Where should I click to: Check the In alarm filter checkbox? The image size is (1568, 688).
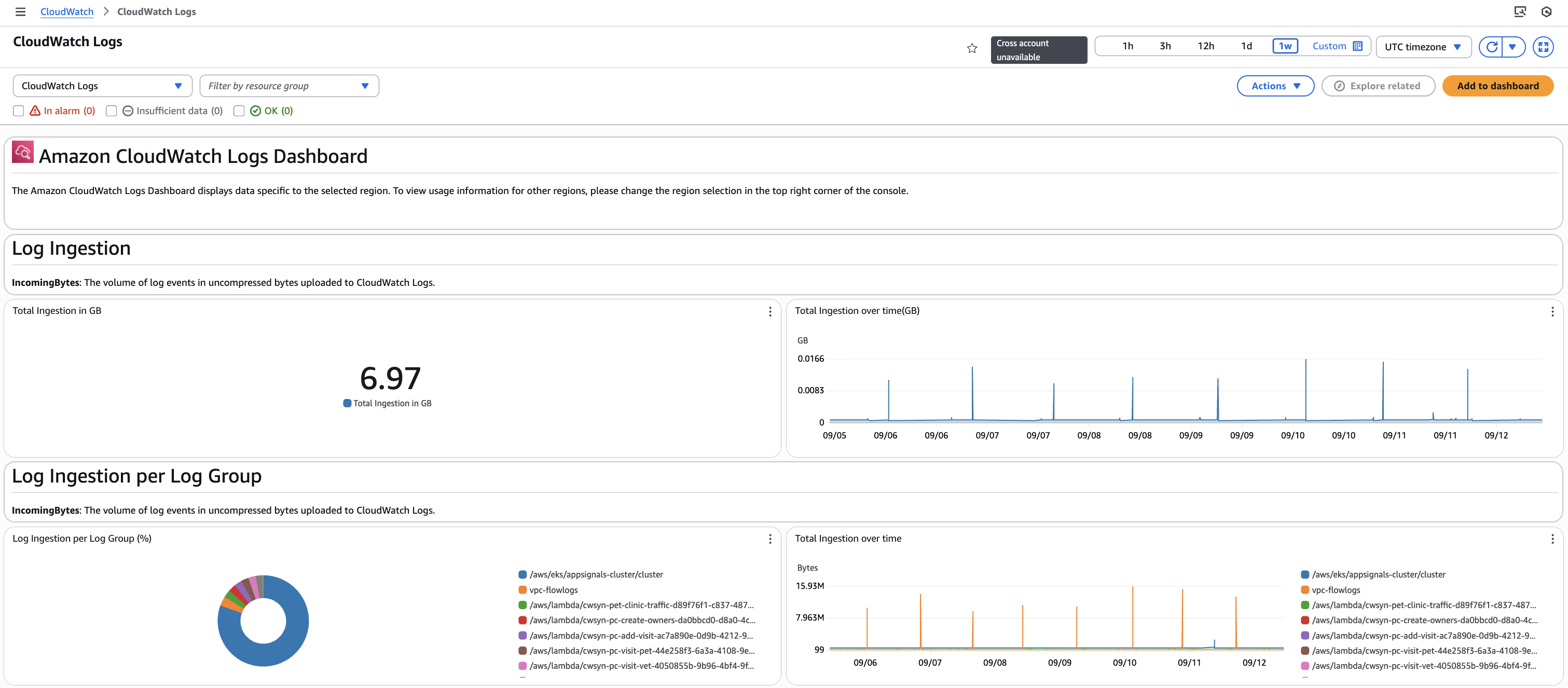18,110
